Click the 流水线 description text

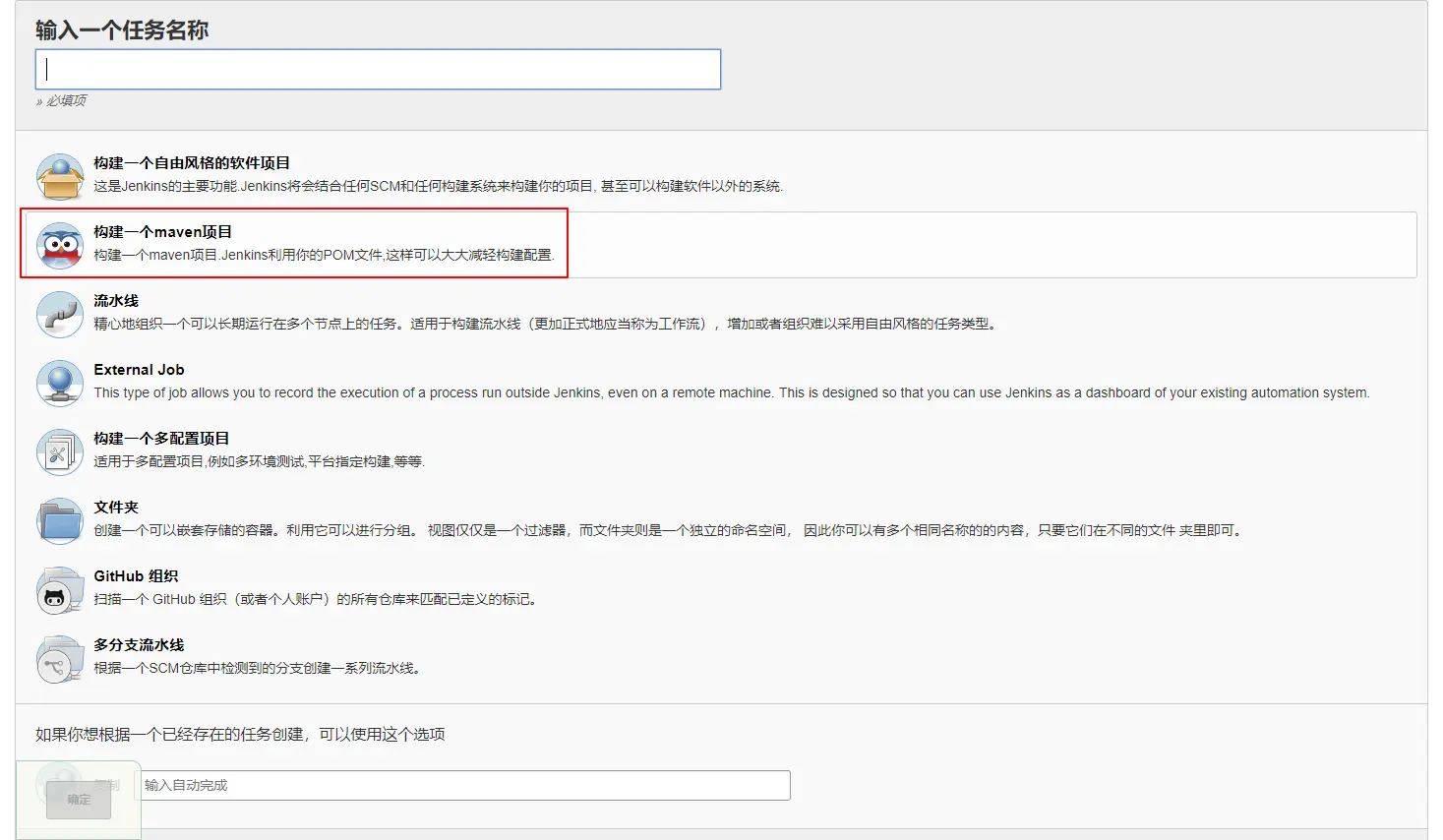click(546, 324)
